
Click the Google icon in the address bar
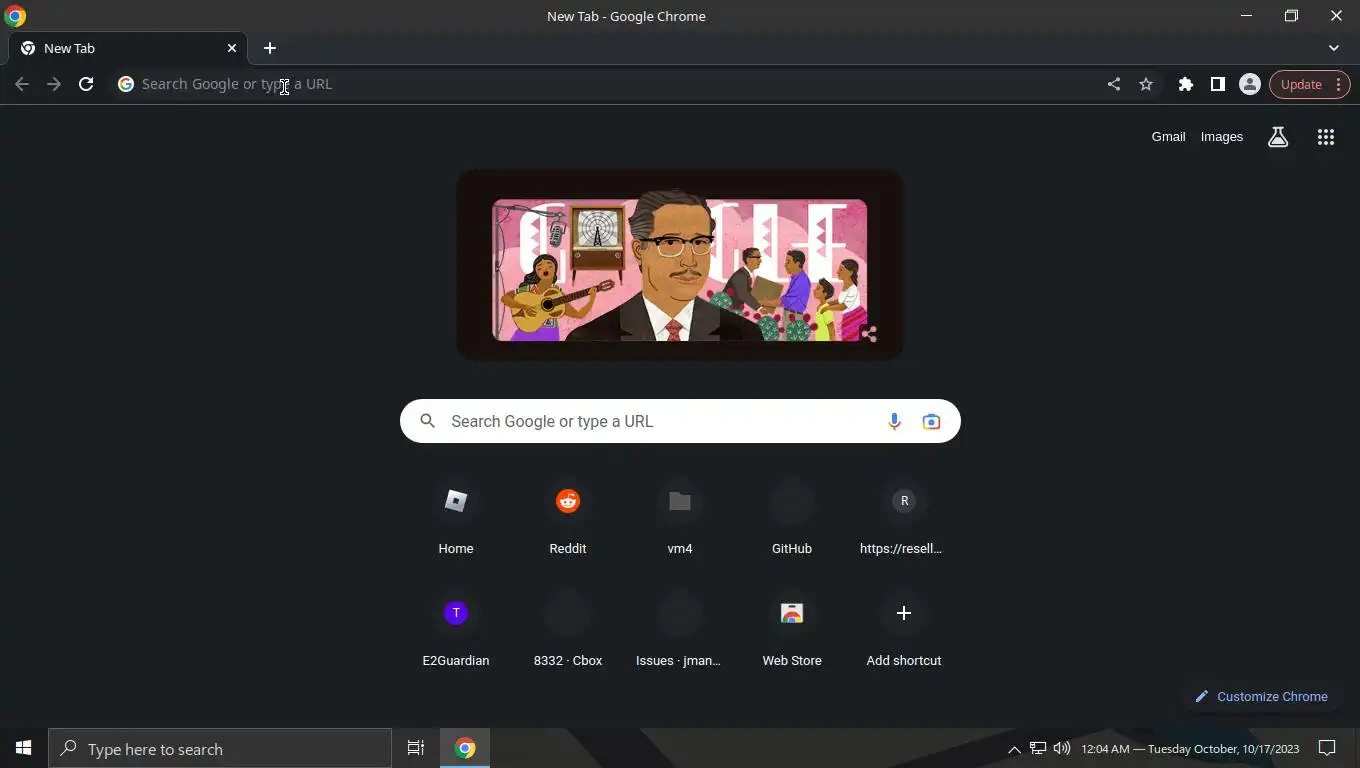click(126, 84)
